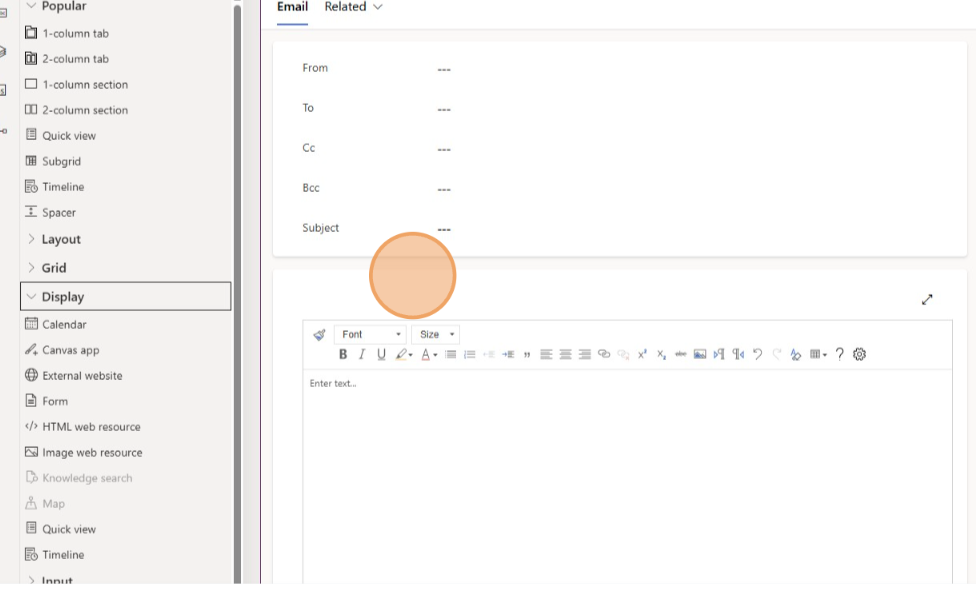Align text center
976x592 pixels.
[565, 354]
